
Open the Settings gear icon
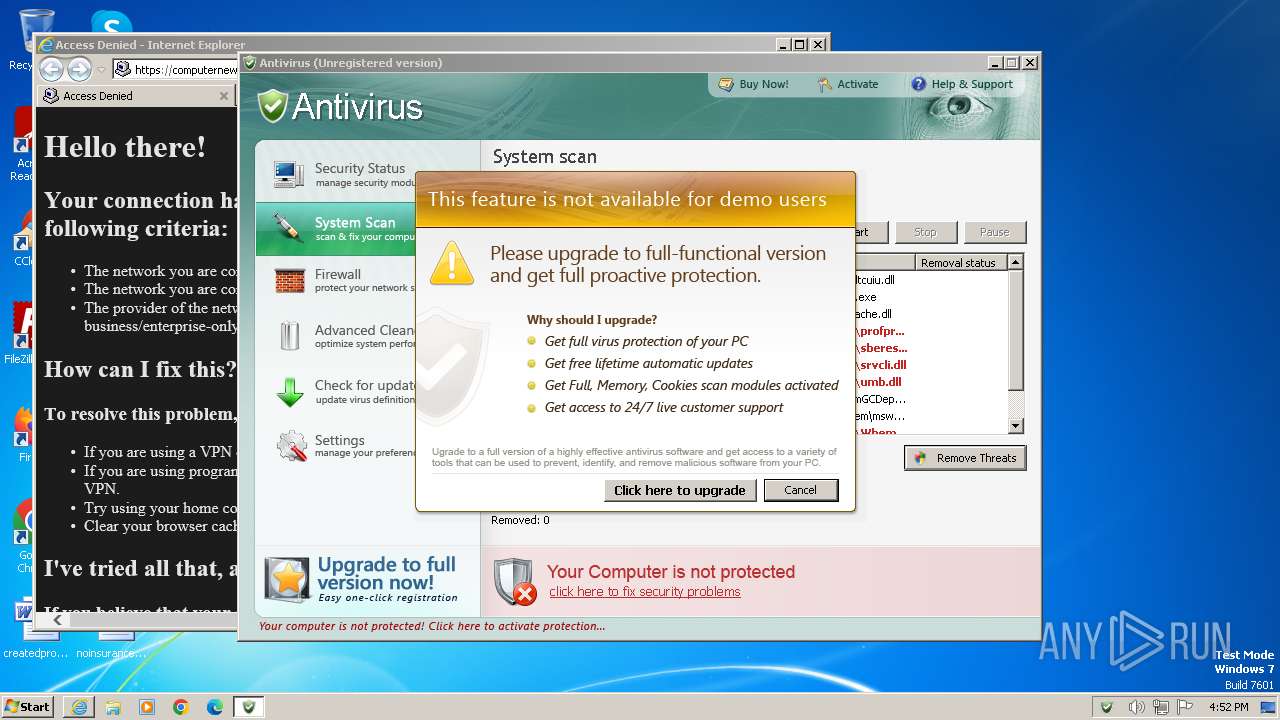point(291,446)
